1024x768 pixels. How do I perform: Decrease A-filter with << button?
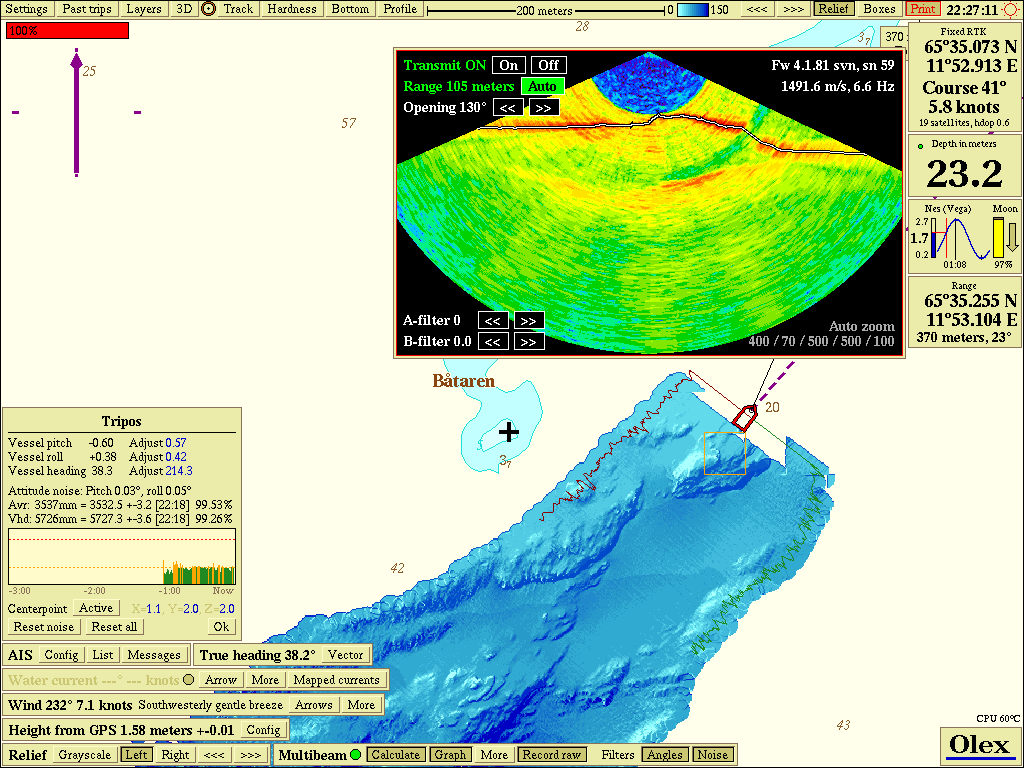pyautogui.click(x=493, y=321)
